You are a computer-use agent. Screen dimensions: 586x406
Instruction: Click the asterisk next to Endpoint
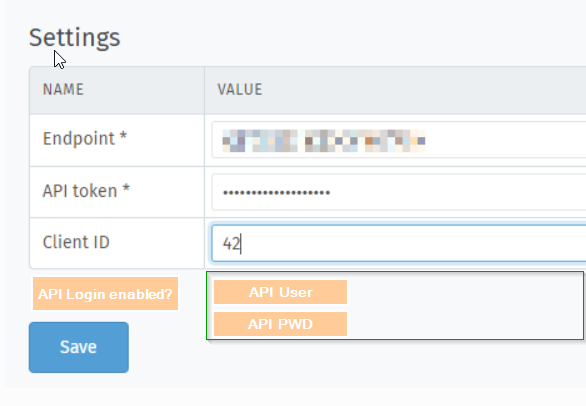[123, 136]
